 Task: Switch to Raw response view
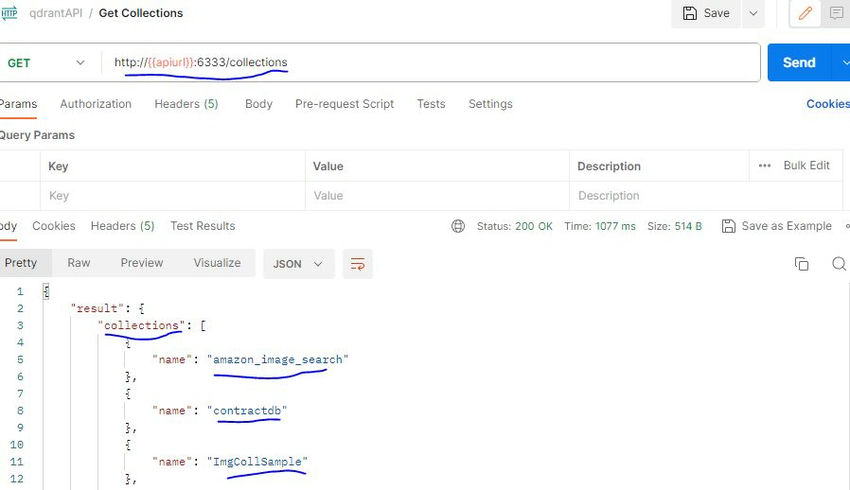coord(79,263)
